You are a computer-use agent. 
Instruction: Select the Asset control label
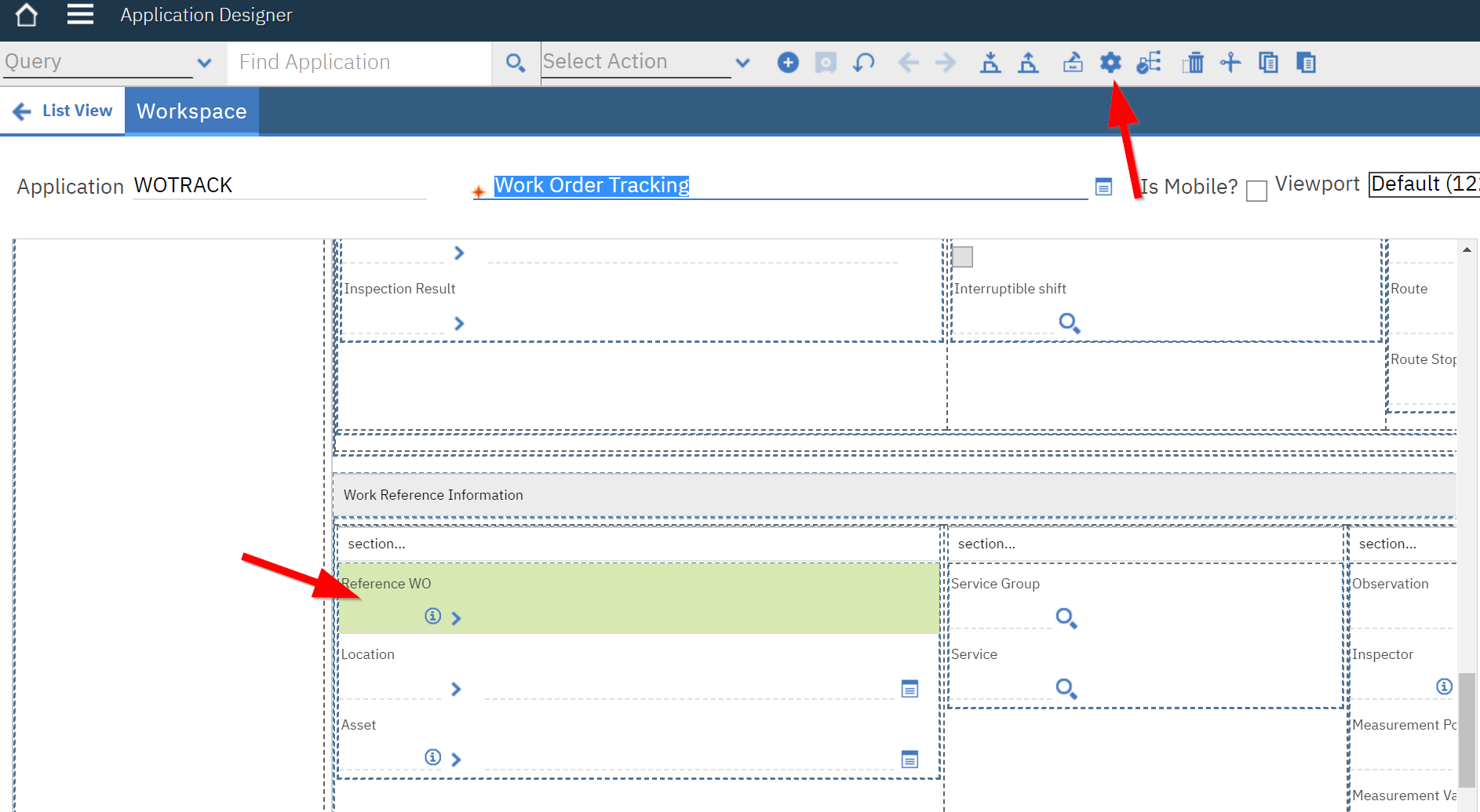click(x=359, y=725)
